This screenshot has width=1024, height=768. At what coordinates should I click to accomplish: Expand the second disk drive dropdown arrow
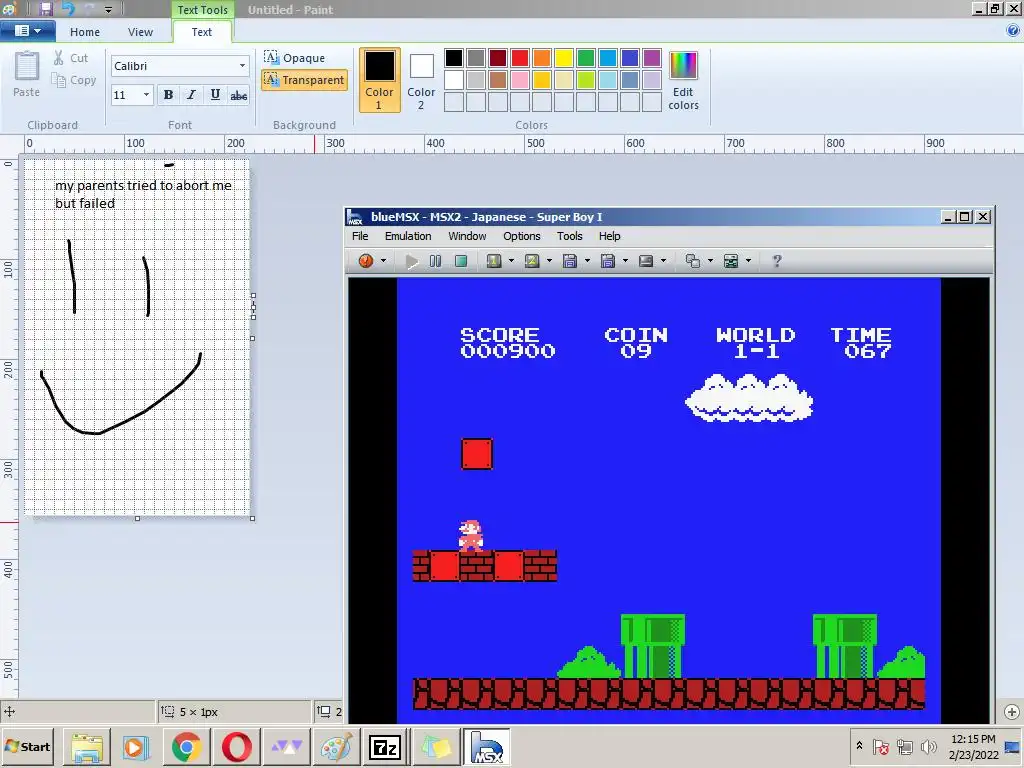(x=625, y=261)
